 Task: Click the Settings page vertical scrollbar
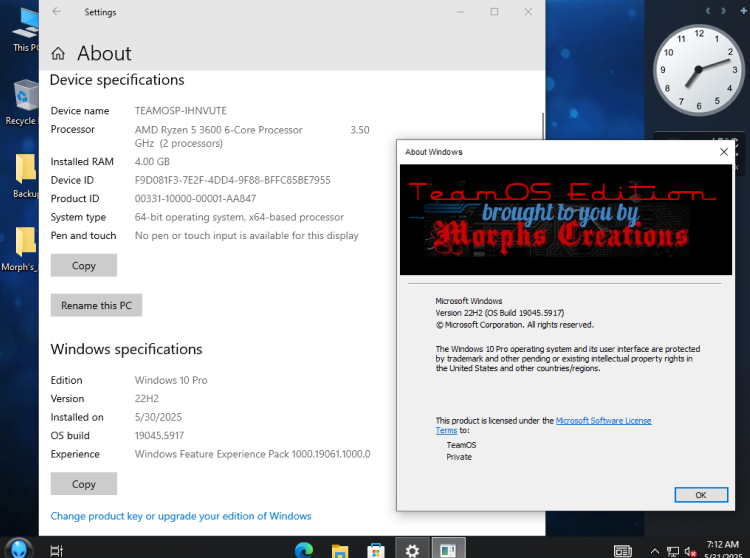click(542, 126)
